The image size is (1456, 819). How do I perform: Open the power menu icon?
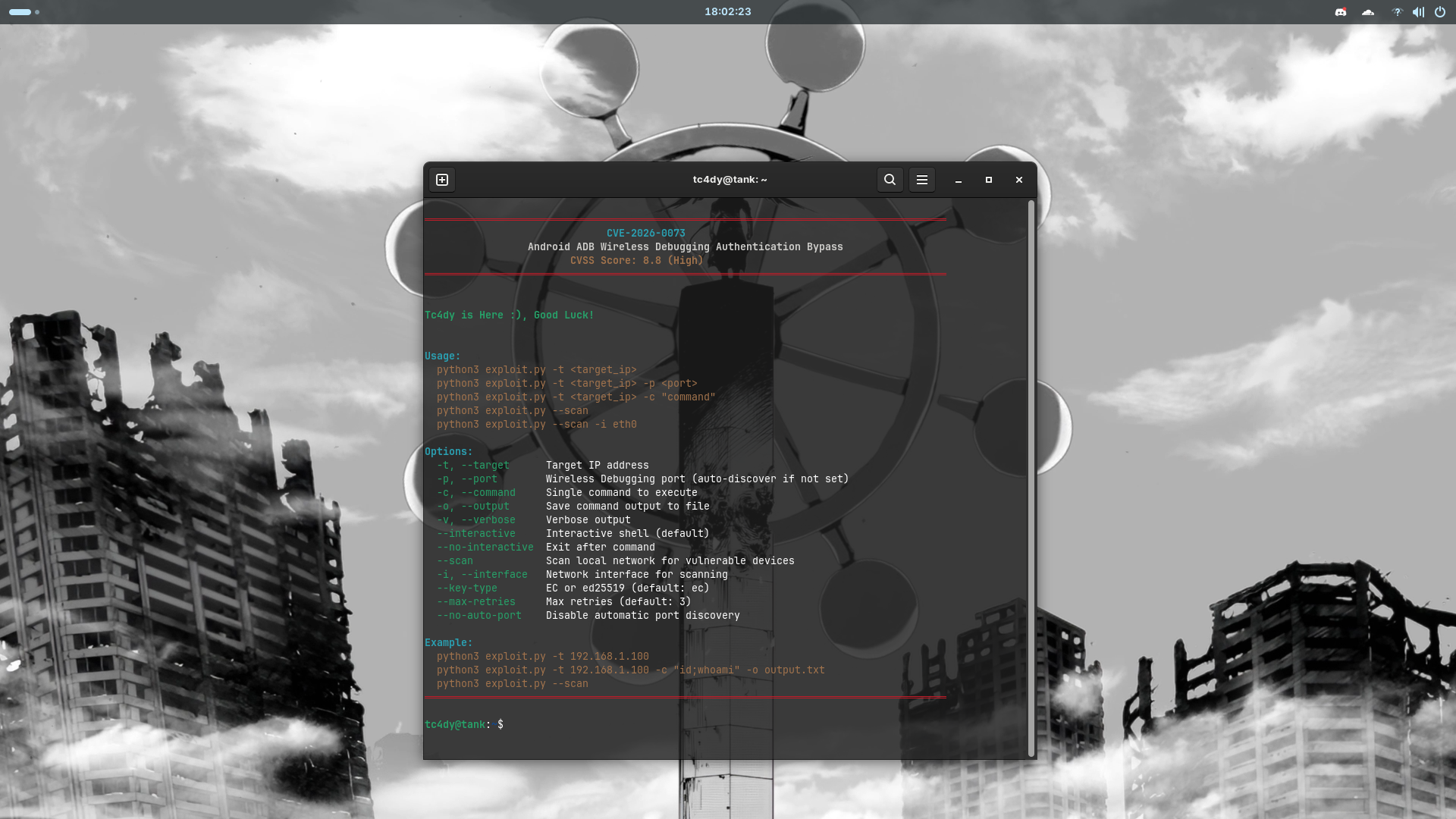(1439, 12)
